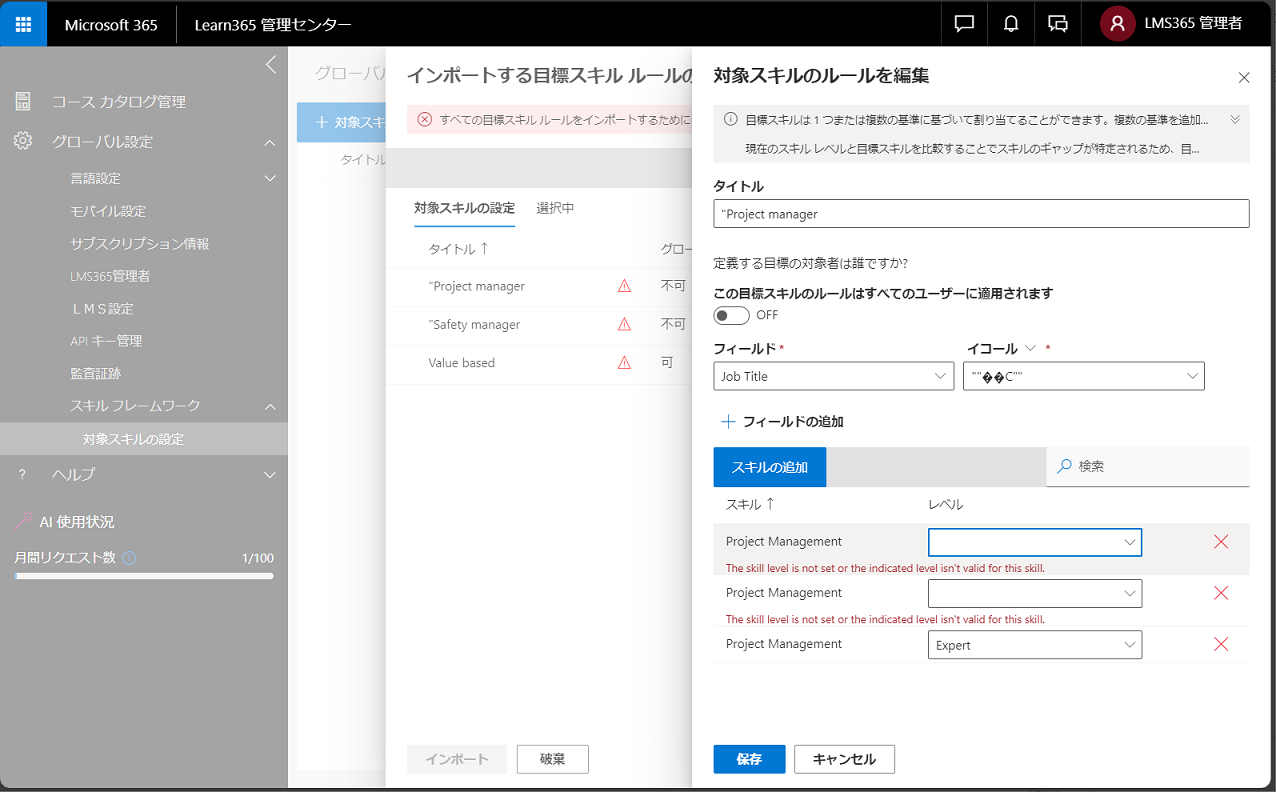Click the red error icon in import banner
The width and height of the screenshot is (1276, 792).
tap(424, 119)
